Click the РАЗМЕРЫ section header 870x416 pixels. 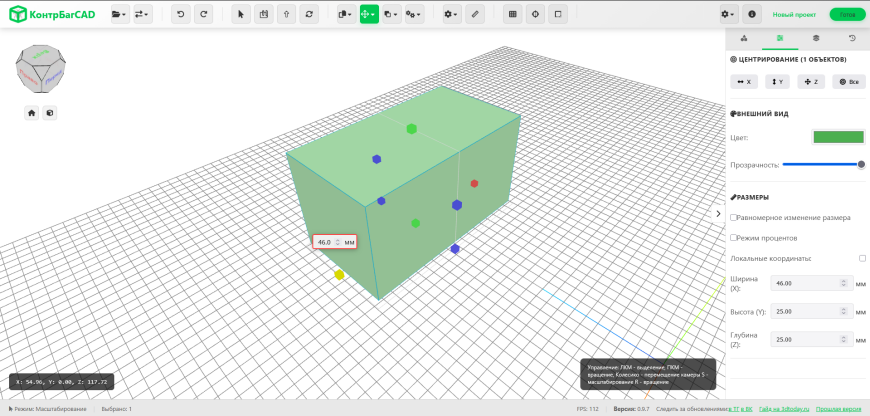[x=750, y=197]
